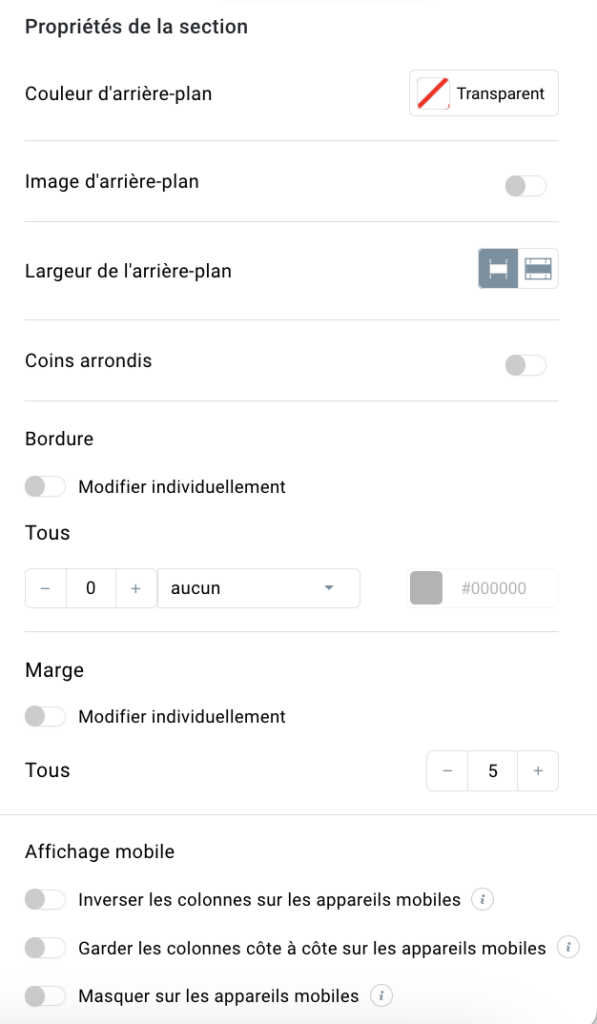Toggle Marge Modifier individuellement switch
Image resolution: width=597 pixels, height=1024 pixels.
tap(45, 716)
